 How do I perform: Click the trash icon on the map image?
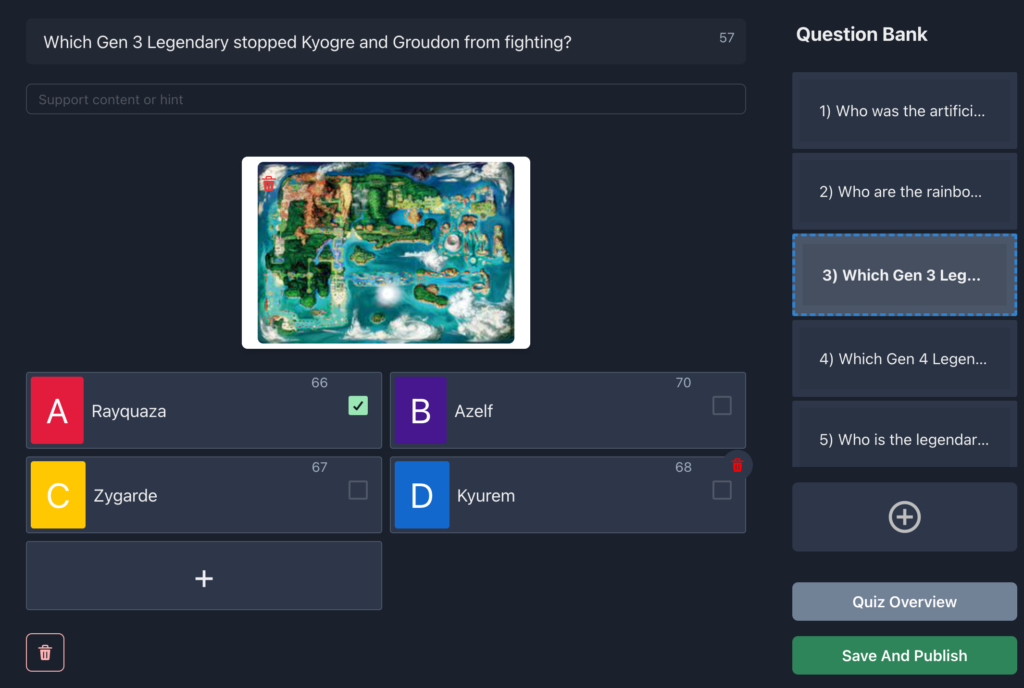(x=268, y=183)
